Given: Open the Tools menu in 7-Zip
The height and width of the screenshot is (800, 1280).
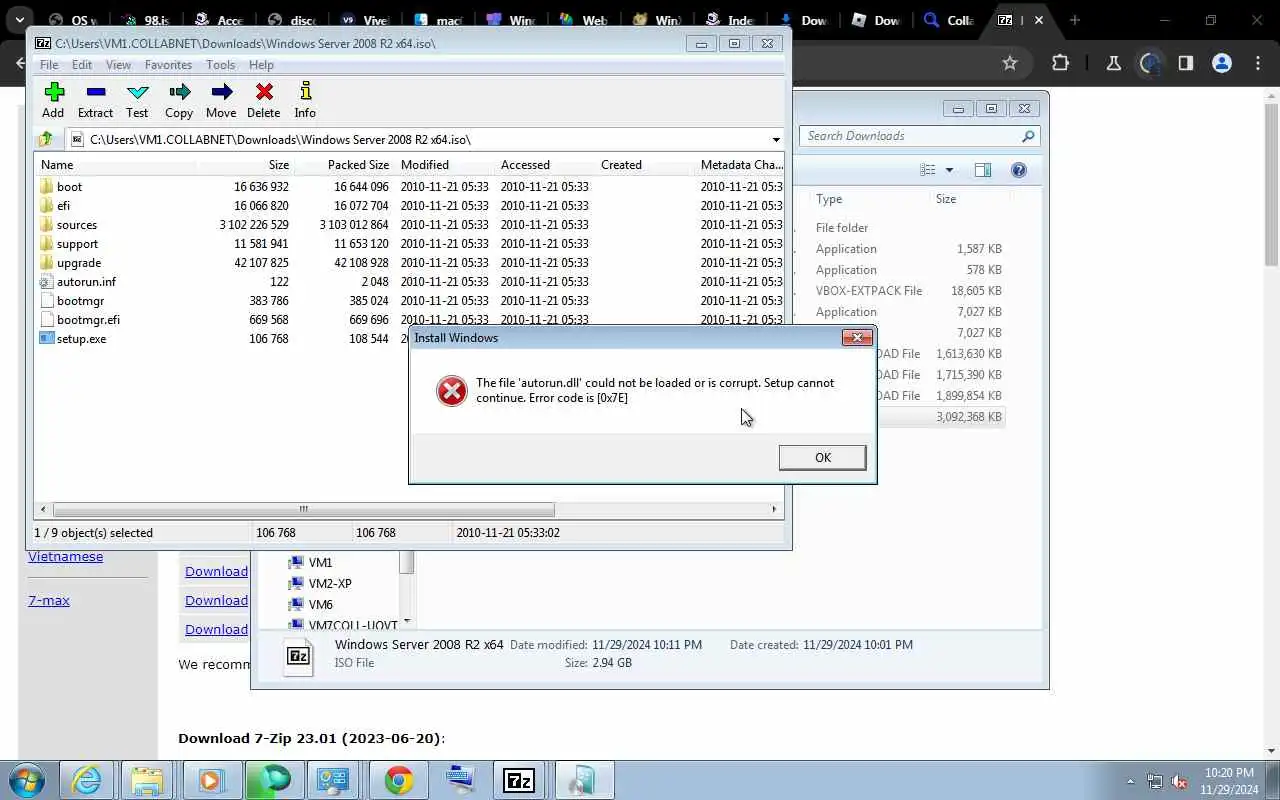Looking at the screenshot, I should click(220, 65).
